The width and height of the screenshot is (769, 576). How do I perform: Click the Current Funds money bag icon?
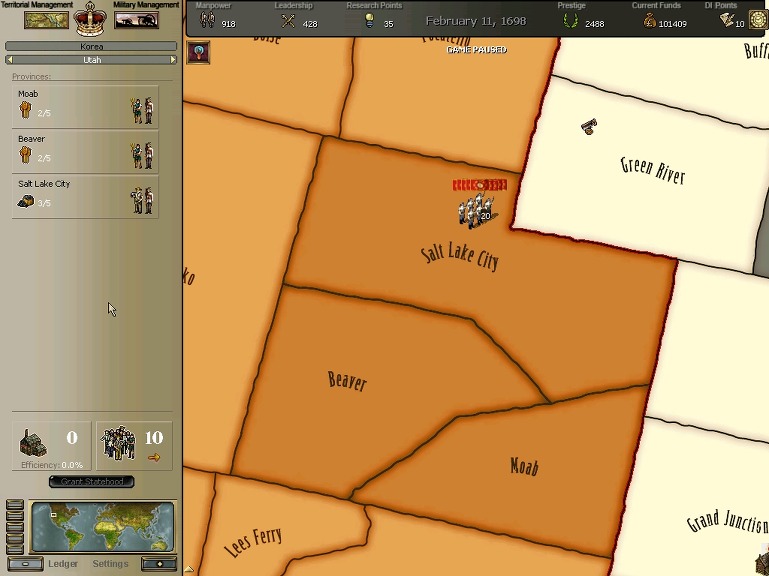(x=649, y=22)
